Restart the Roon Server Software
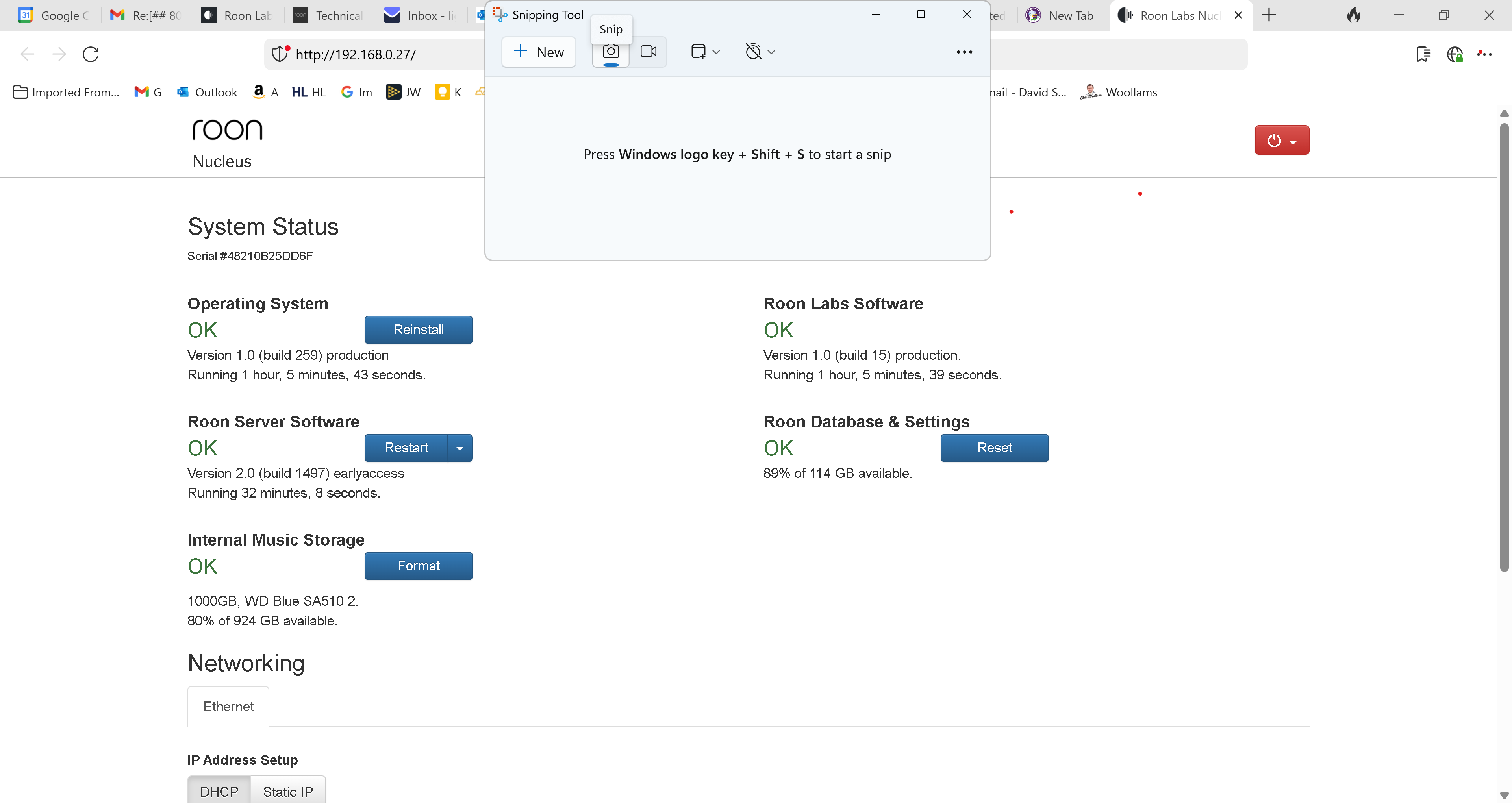Viewport: 1512px width, 803px height. (x=406, y=447)
